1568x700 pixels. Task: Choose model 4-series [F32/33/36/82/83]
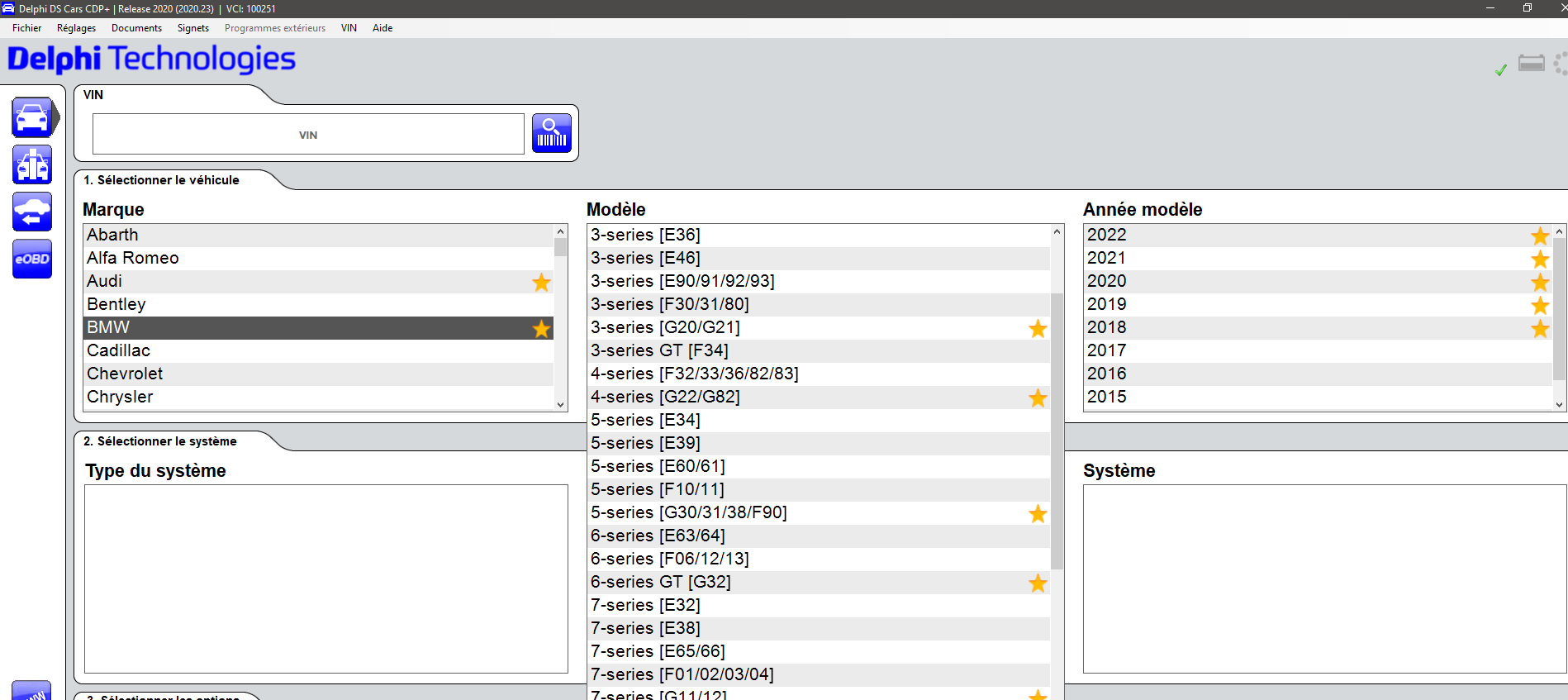point(819,374)
